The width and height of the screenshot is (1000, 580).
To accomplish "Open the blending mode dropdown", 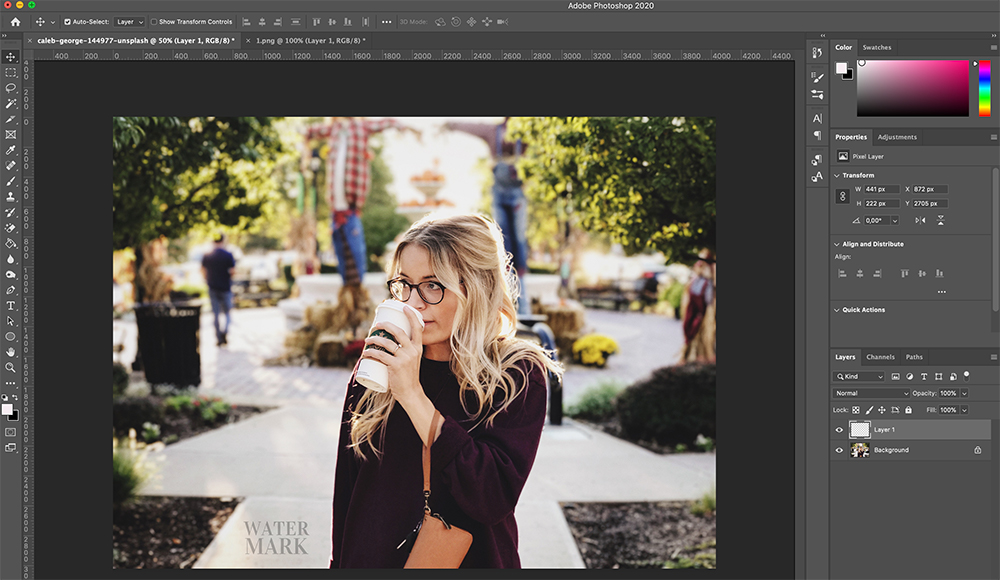I will tap(871, 393).
